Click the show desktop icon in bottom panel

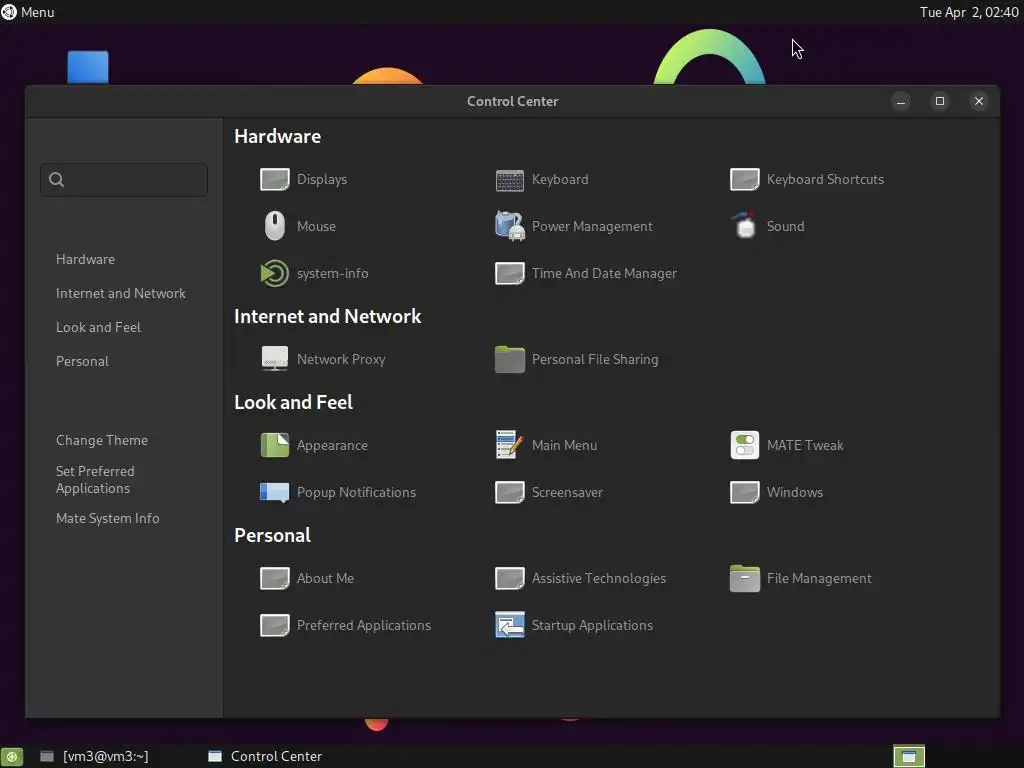[x=11, y=756]
